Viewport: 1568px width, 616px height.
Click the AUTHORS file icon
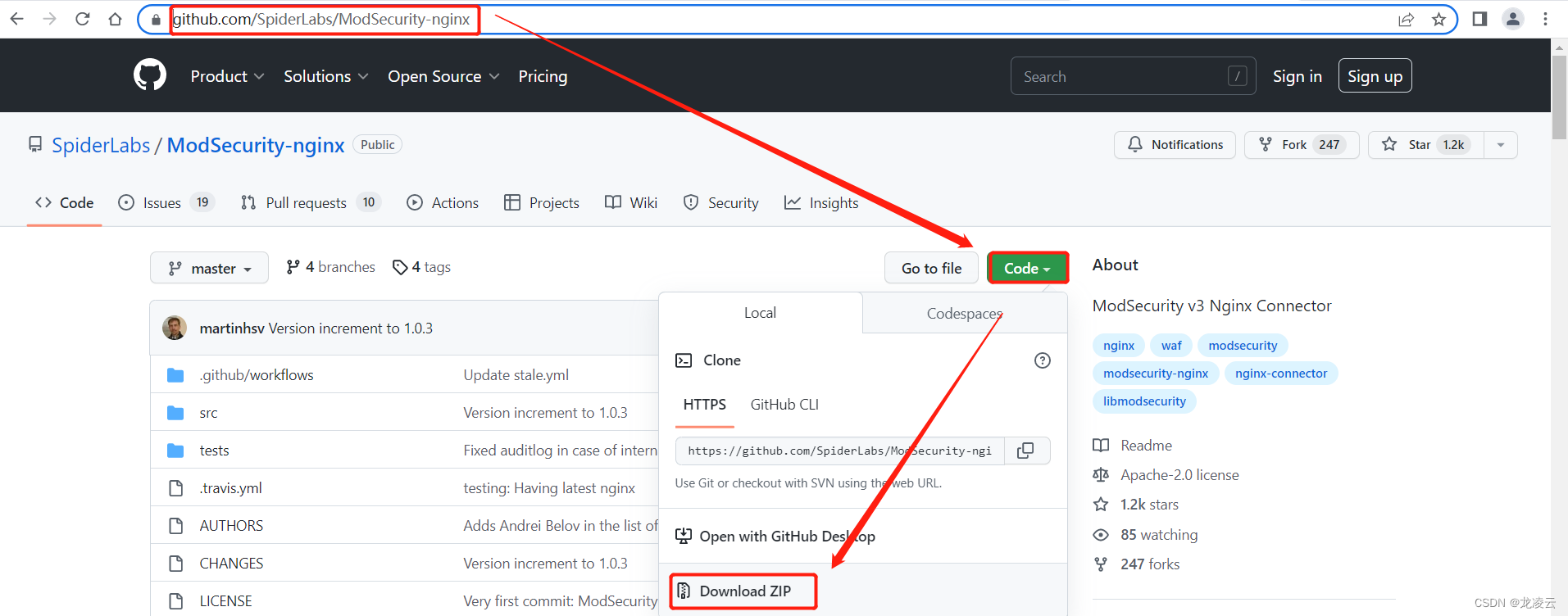click(175, 526)
